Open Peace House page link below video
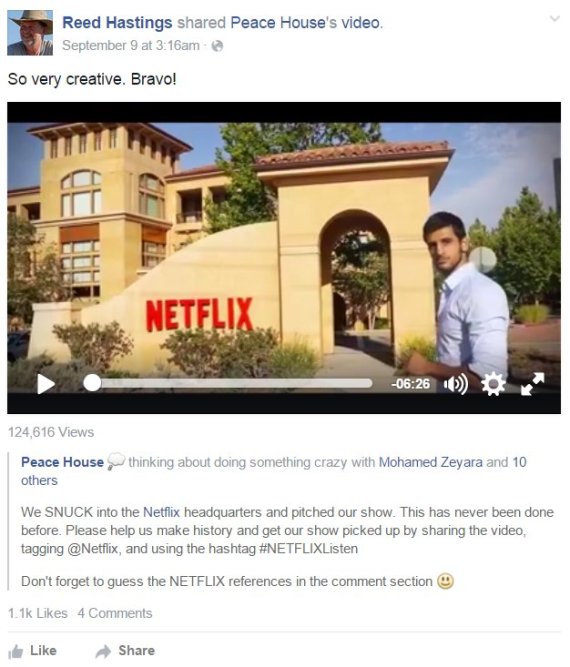This screenshot has width=570, height=667. point(63,462)
